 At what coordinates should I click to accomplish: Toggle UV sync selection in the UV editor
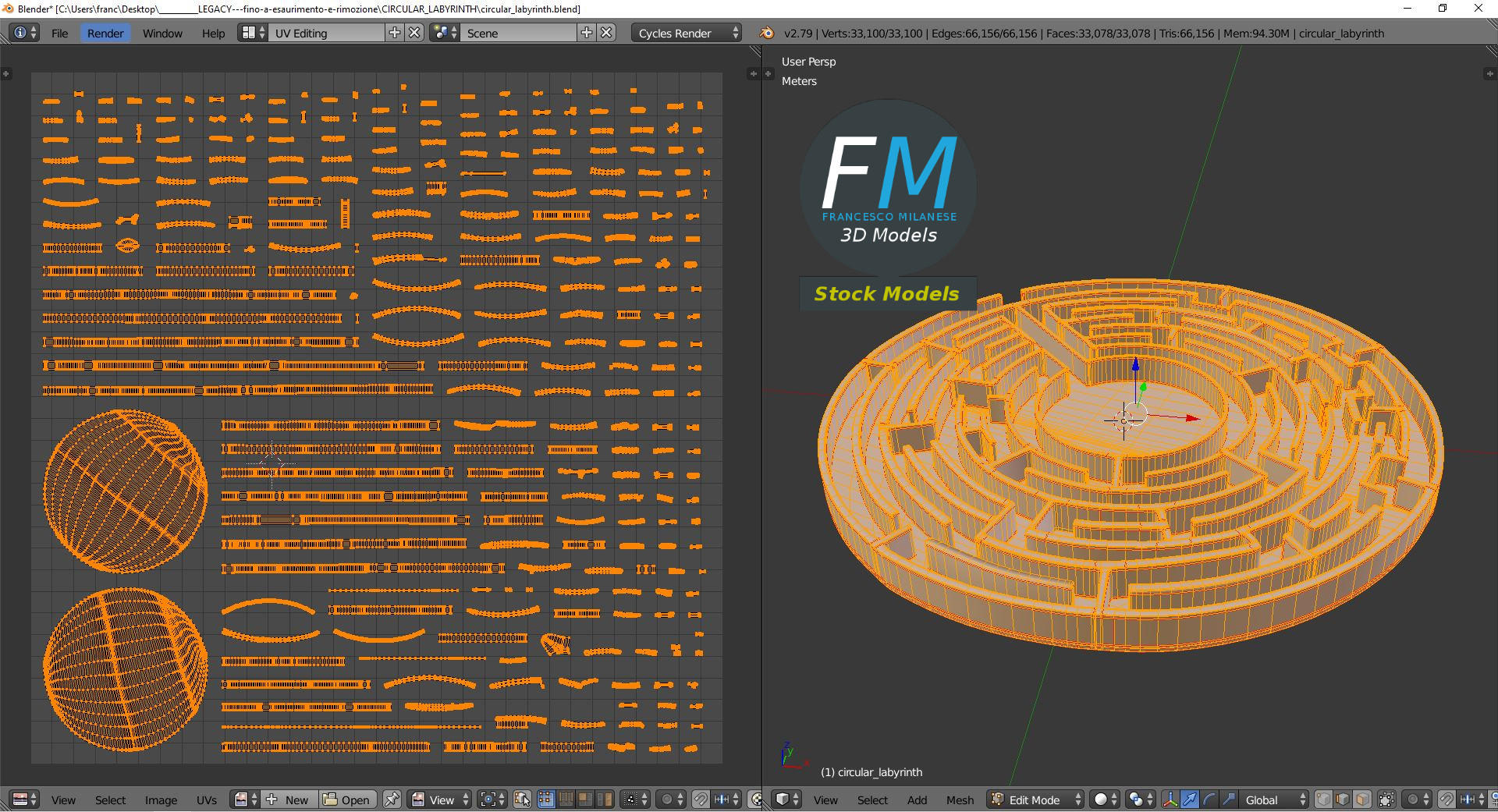pyautogui.click(x=522, y=800)
